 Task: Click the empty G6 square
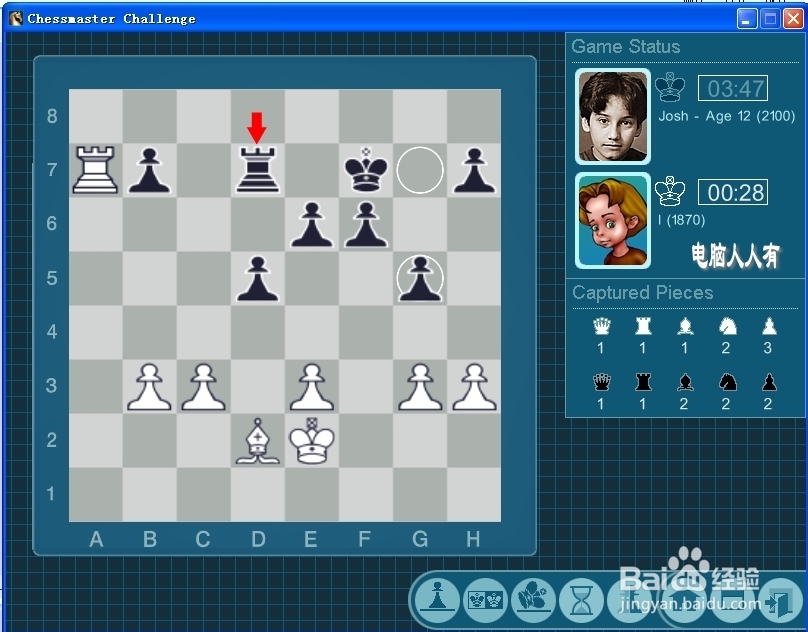420,224
